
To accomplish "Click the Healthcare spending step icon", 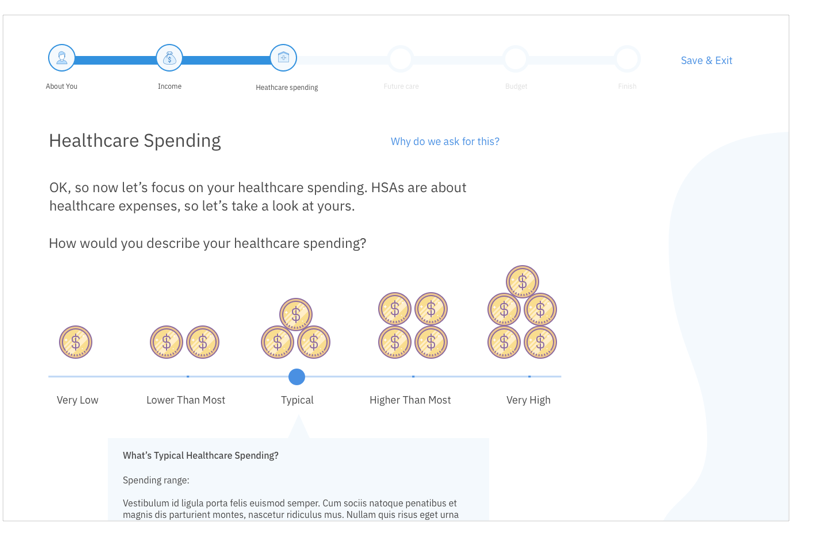I will (x=284, y=58).
